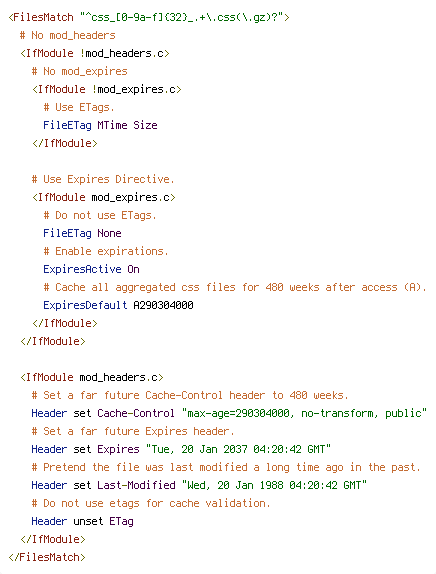The width and height of the screenshot is (436, 574).
Task: Click the 'FileETag None' directive
Action: click(82, 233)
